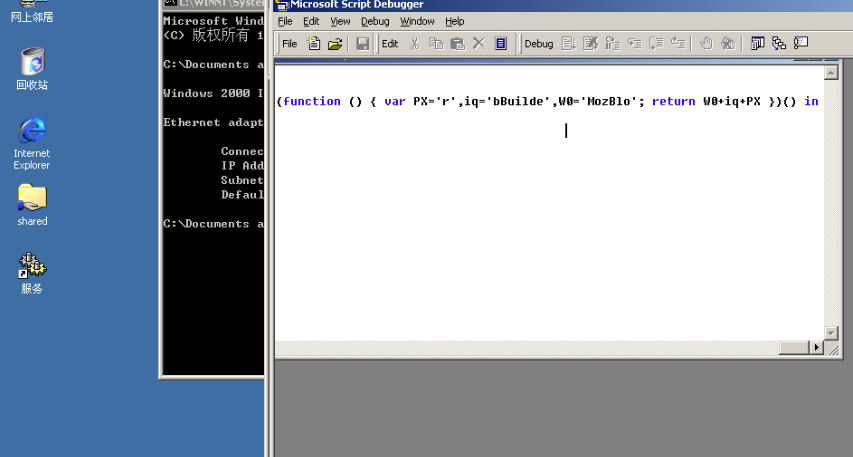
Task: Break at next statement icon
Action: click(x=613, y=44)
